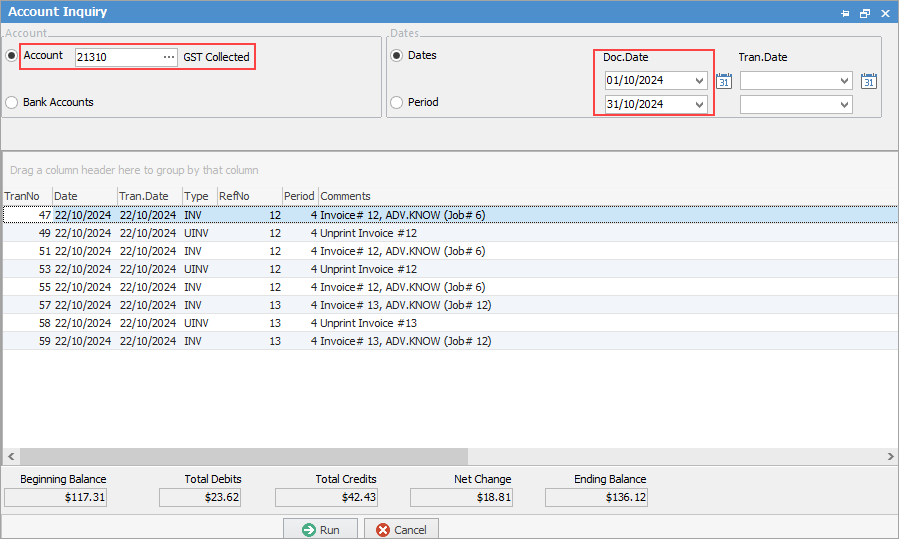Click the account lookup ellipsis button
The width and height of the screenshot is (899, 539).
(x=169, y=58)
